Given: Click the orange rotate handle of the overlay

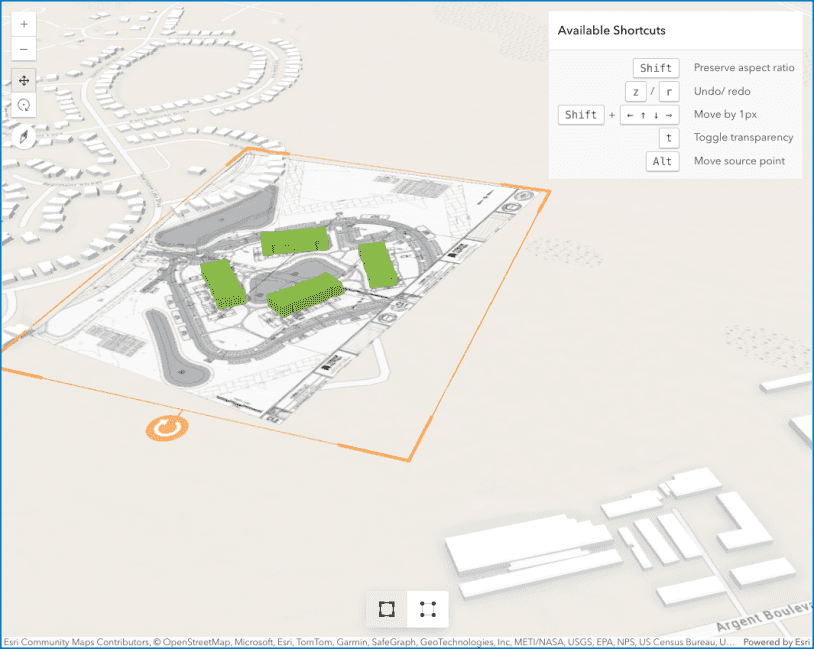Looking at the screenshot, I should click(167, 428).
